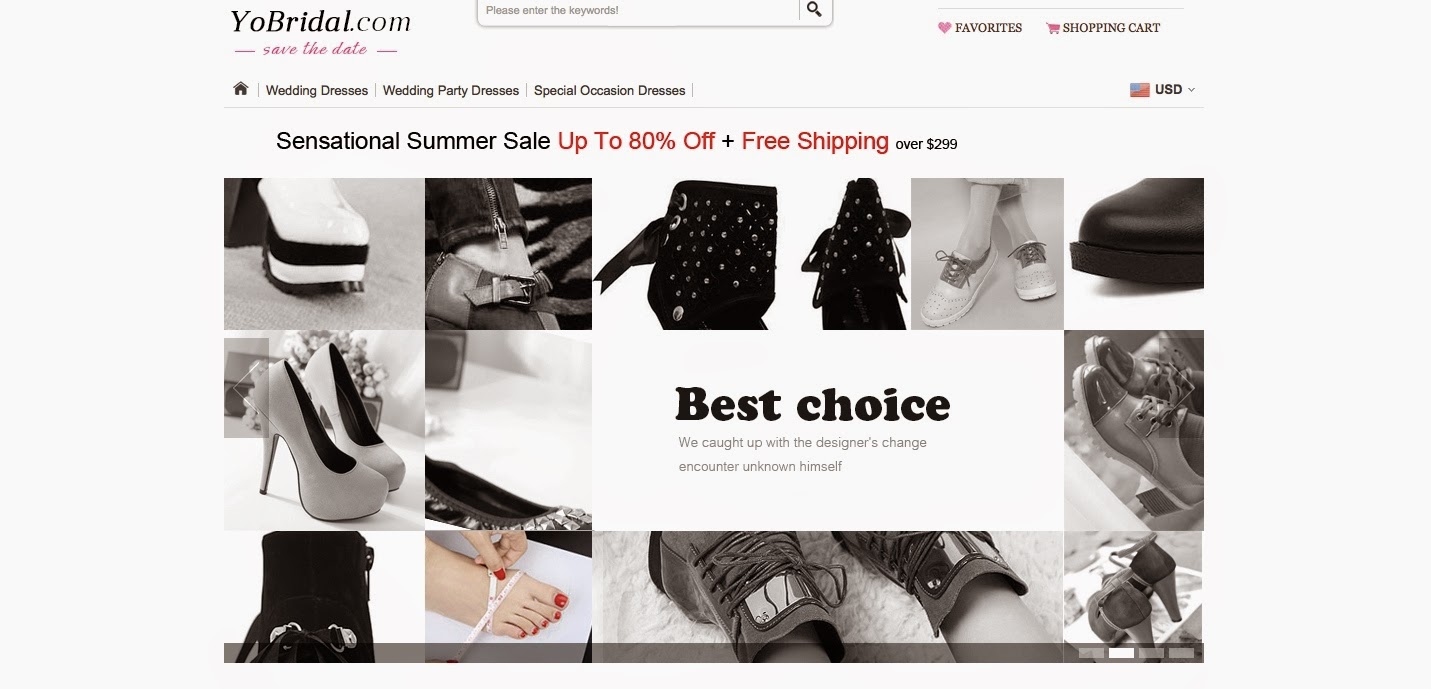1431x689 pixels.
Task: Select the last slideshow indicator
Action: pos(1181,653)
